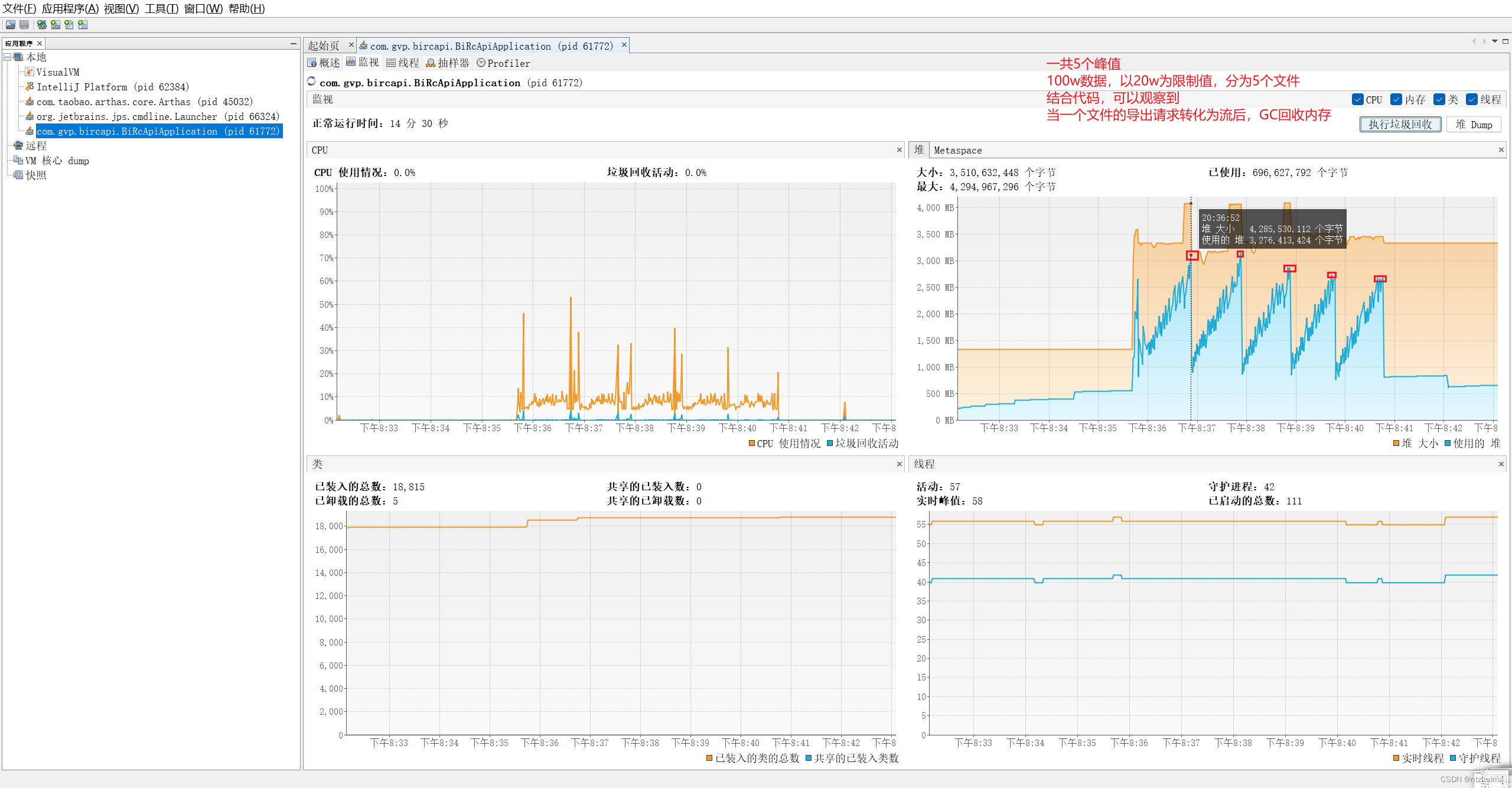This screenshot has height=788, width=1512.
Task: Uncheck the 内存 memory checkbox
Action: (x=1396, y=100)
